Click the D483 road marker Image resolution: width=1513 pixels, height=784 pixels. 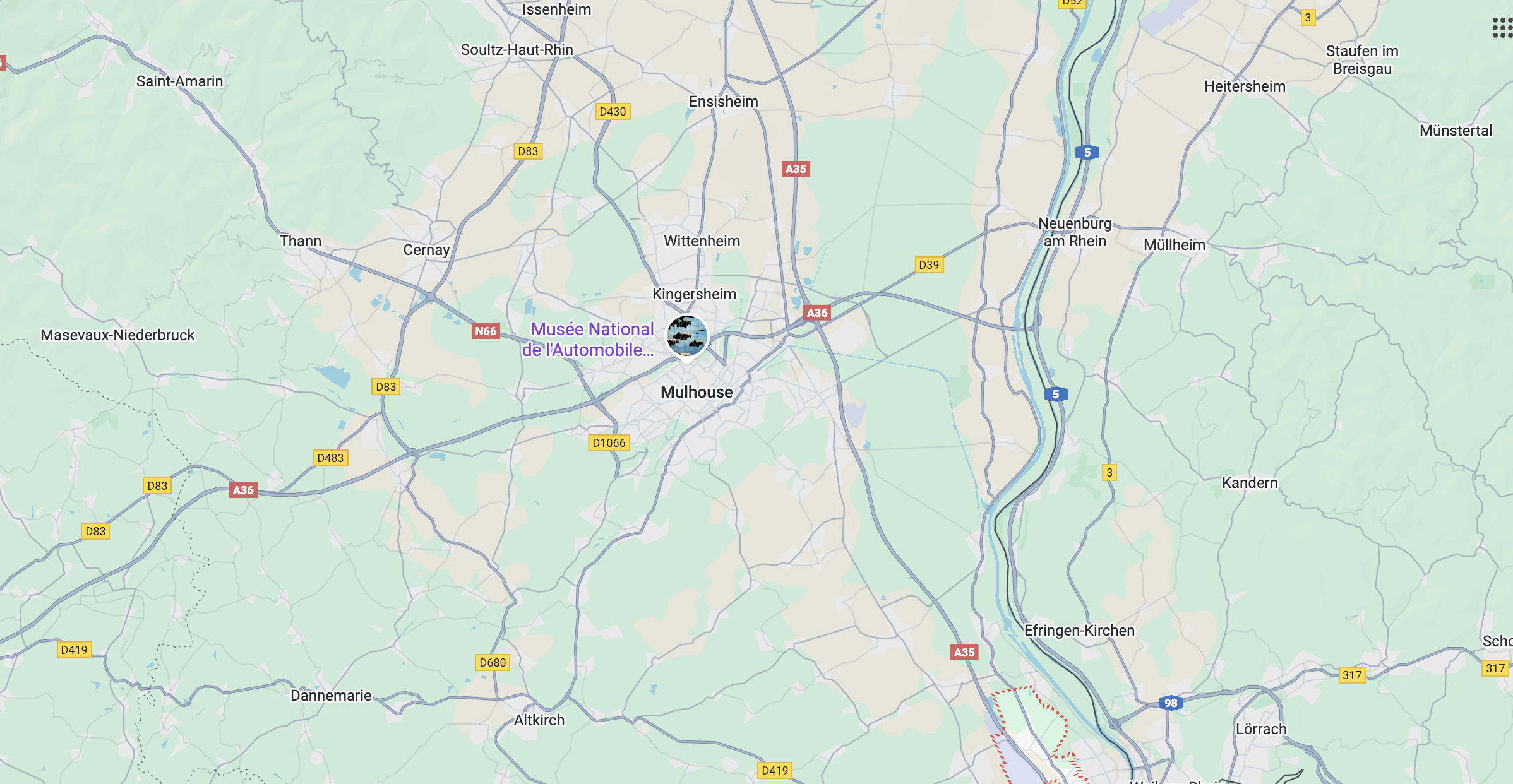click(330, 458)
